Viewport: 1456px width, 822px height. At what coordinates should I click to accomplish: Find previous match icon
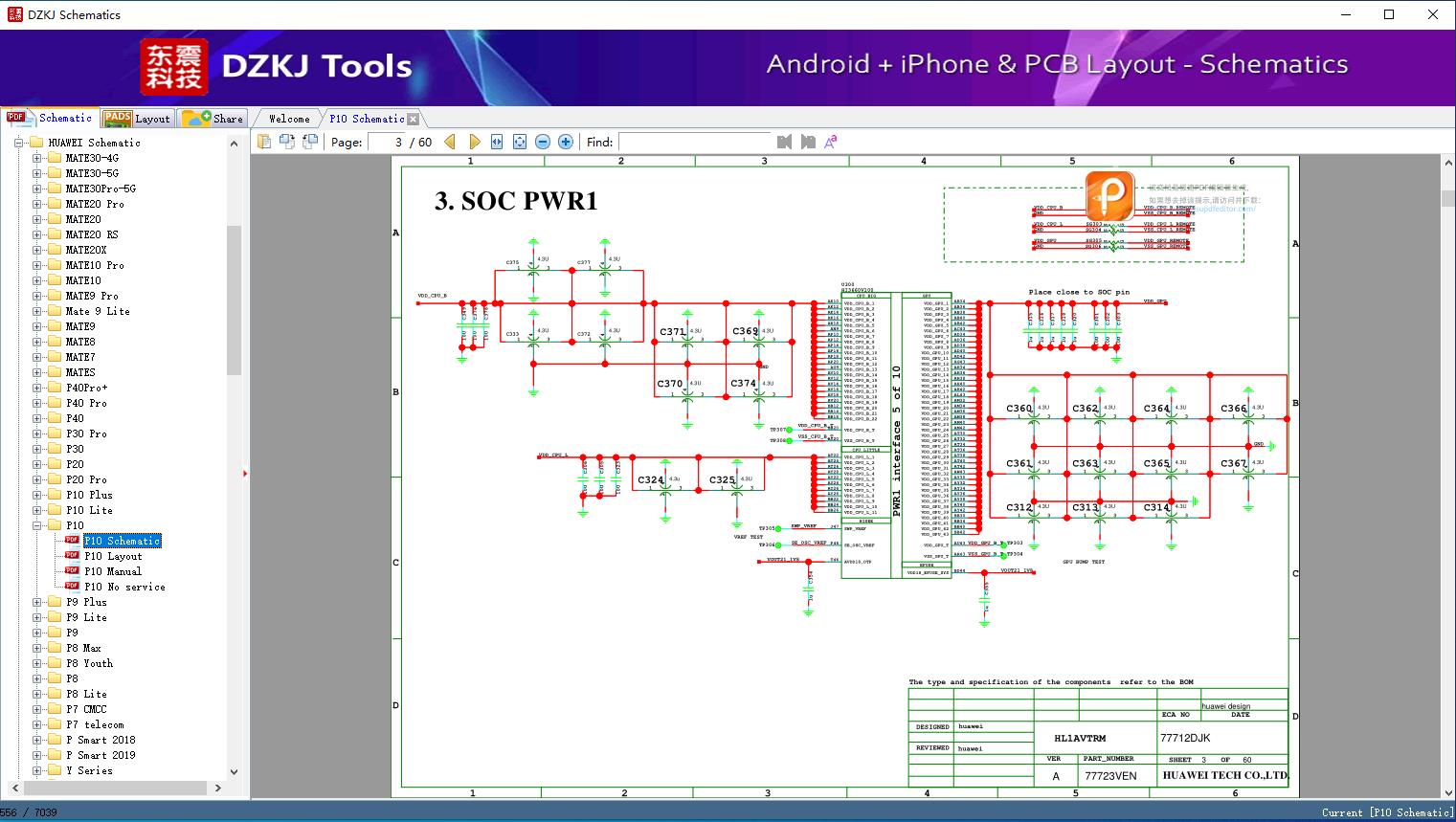tap(785, 142)
